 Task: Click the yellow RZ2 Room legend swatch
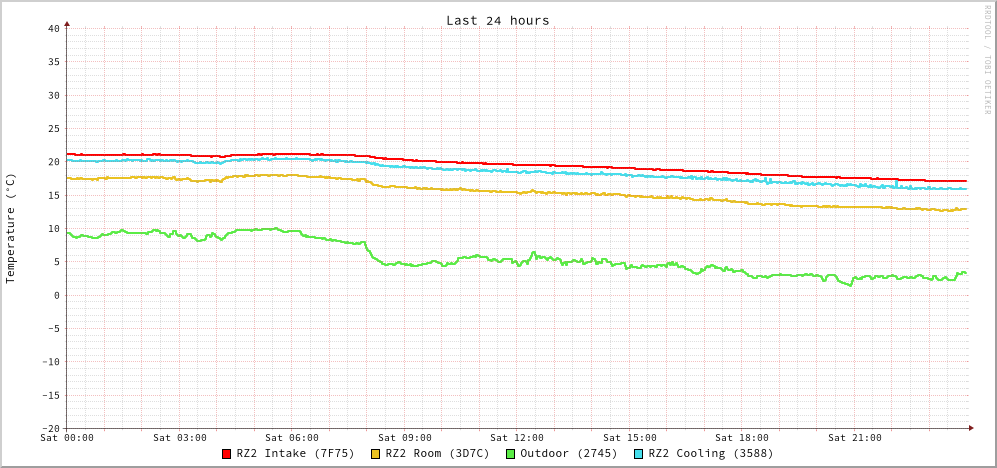point(376,454)
